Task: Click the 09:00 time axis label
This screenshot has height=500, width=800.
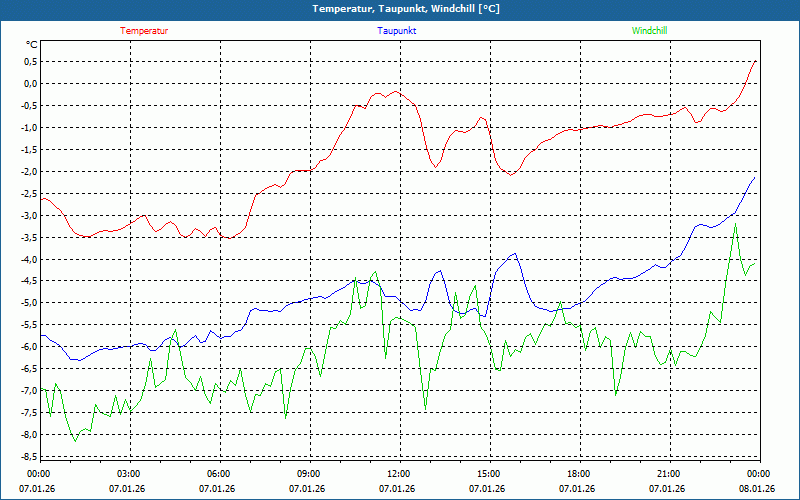Action: point(309,474)
